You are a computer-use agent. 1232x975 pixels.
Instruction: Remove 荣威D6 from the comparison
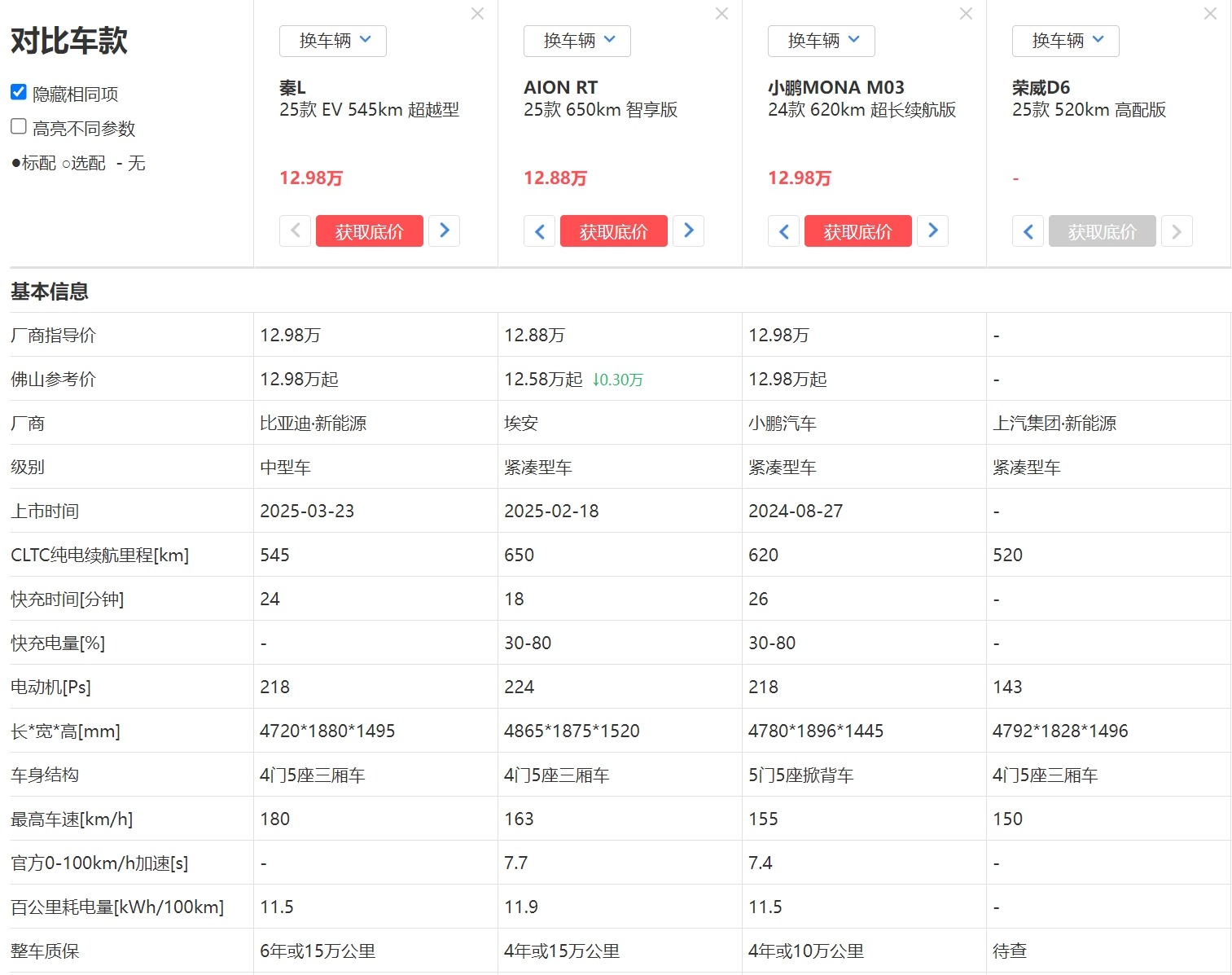pyautogui.click(x=1211, y=14)
